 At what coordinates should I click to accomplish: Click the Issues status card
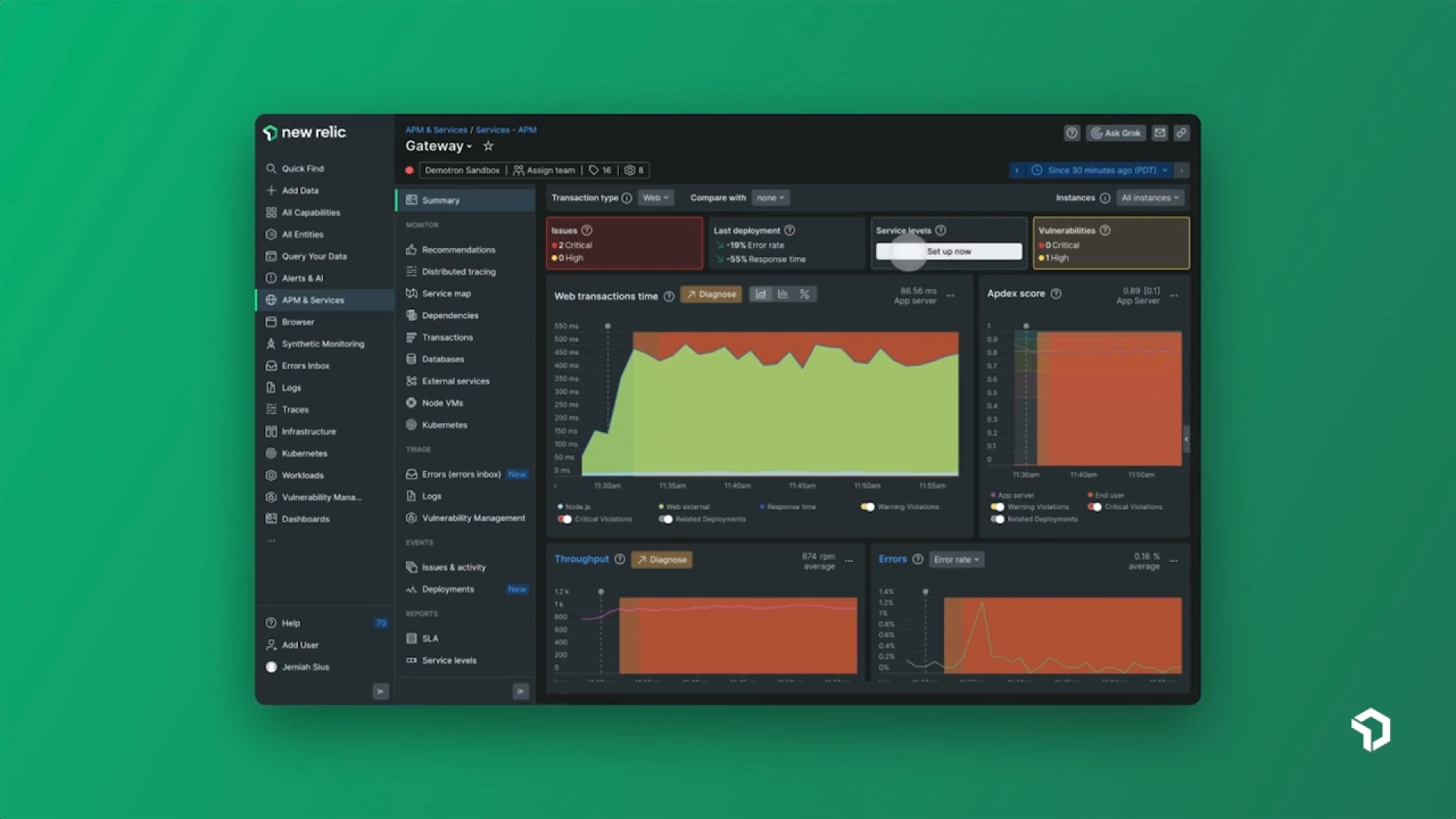click(x=624, y=243)
